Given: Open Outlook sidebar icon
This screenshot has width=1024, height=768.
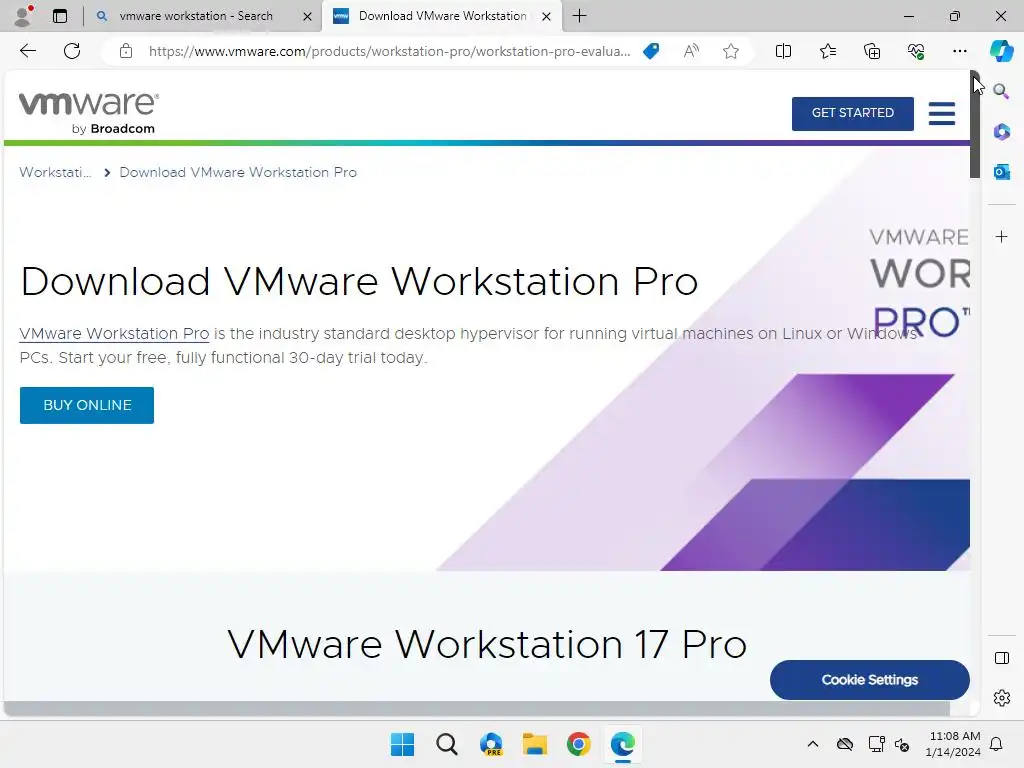Looking at the screenshot, I should 1001,172.
